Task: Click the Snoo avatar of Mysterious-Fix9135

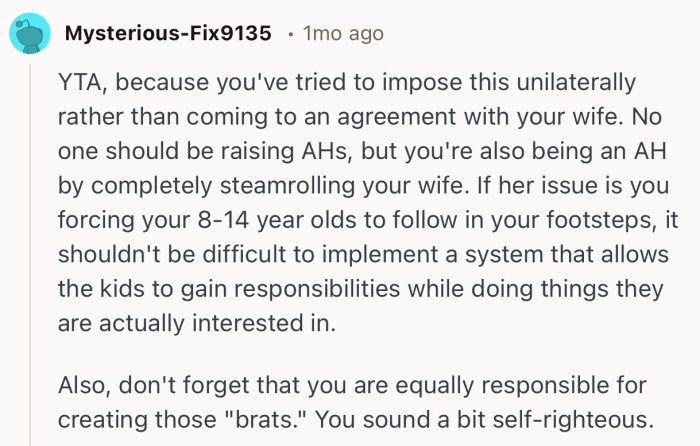Action: pyautogui.click(x=28, y=34)
